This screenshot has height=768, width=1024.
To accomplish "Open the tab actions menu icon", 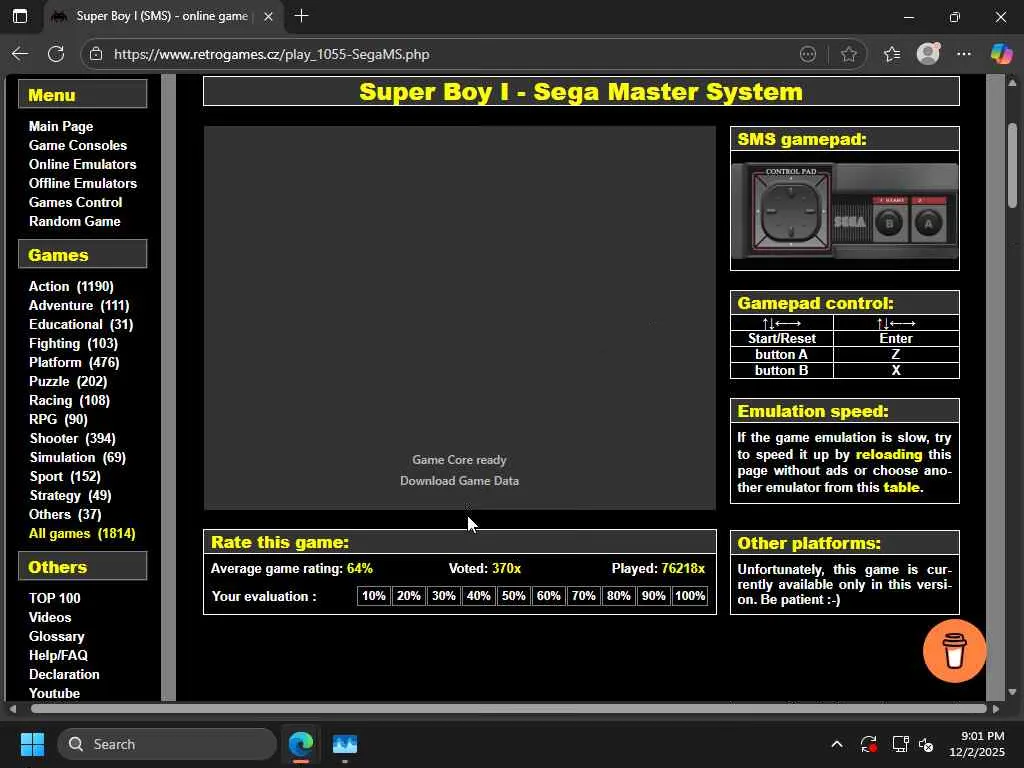I will [20, 16].
